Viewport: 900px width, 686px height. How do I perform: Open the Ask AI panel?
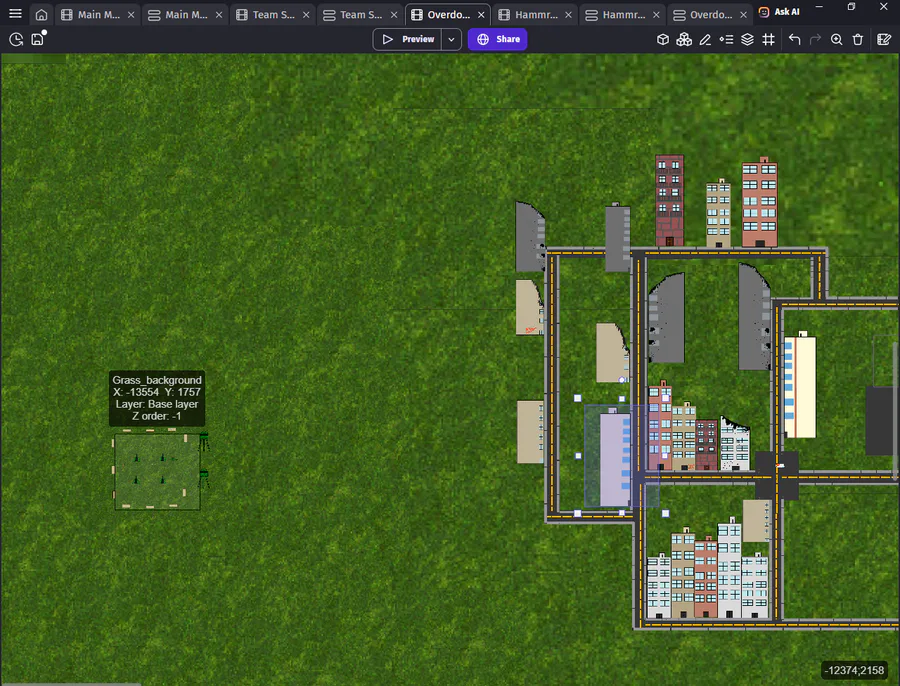[779, 11]
